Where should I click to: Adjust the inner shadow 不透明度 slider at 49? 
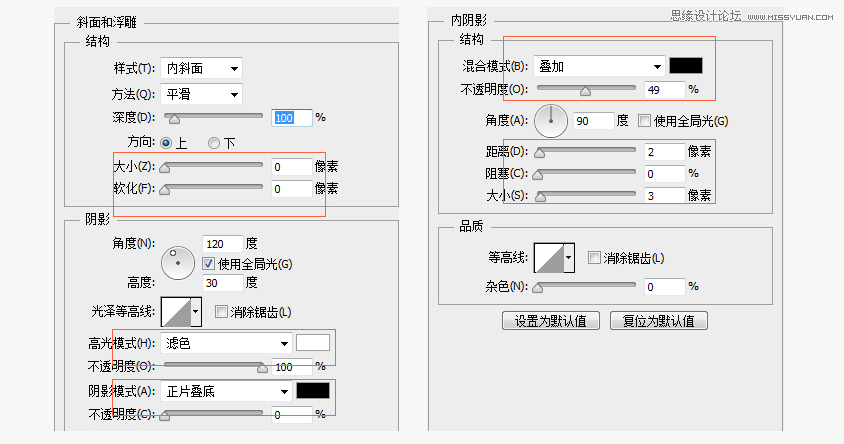586,89
